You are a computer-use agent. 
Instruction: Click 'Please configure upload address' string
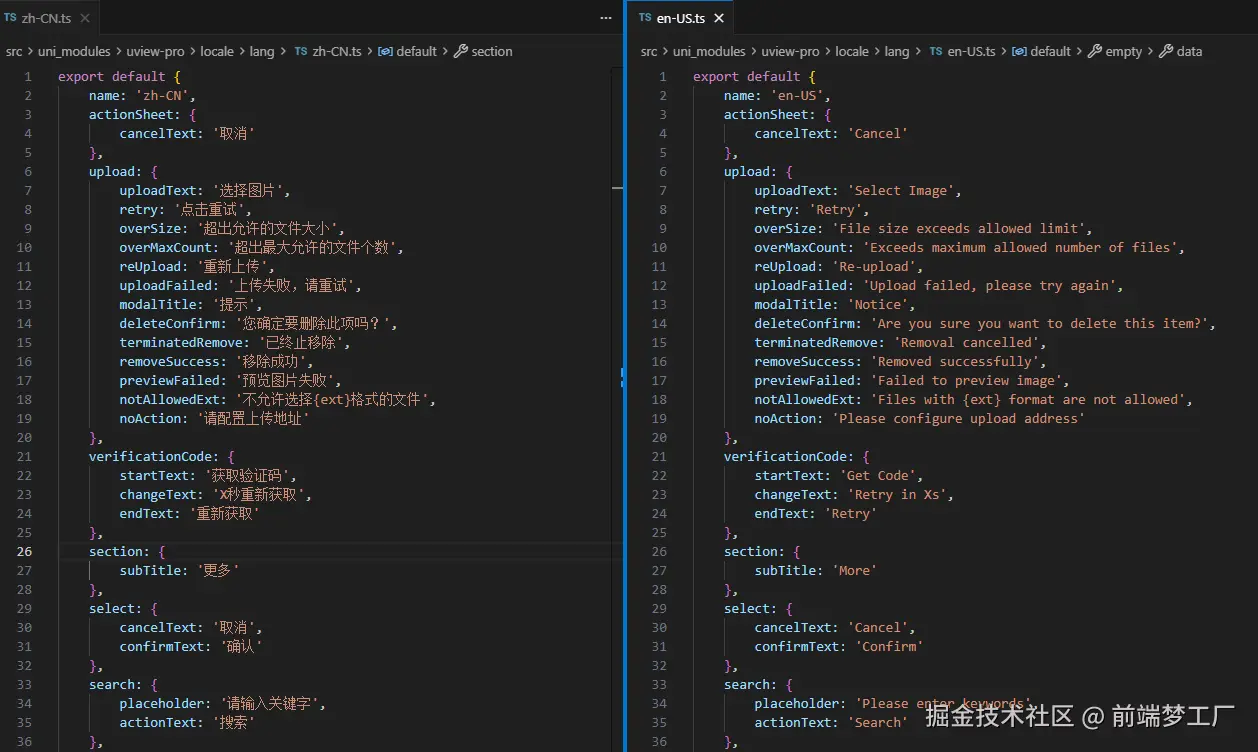[957, 418]
